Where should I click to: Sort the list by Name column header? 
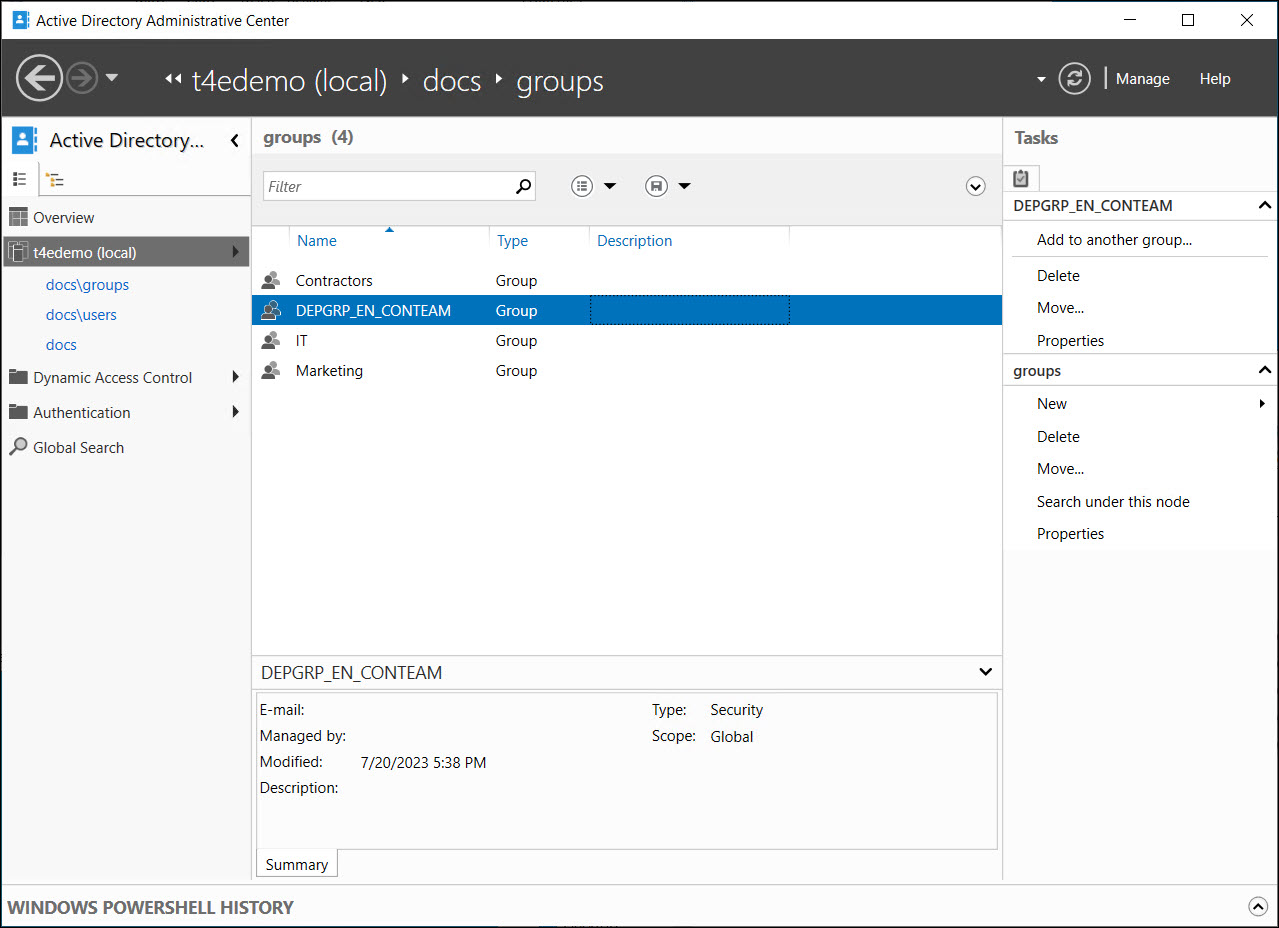coord(317,241)
